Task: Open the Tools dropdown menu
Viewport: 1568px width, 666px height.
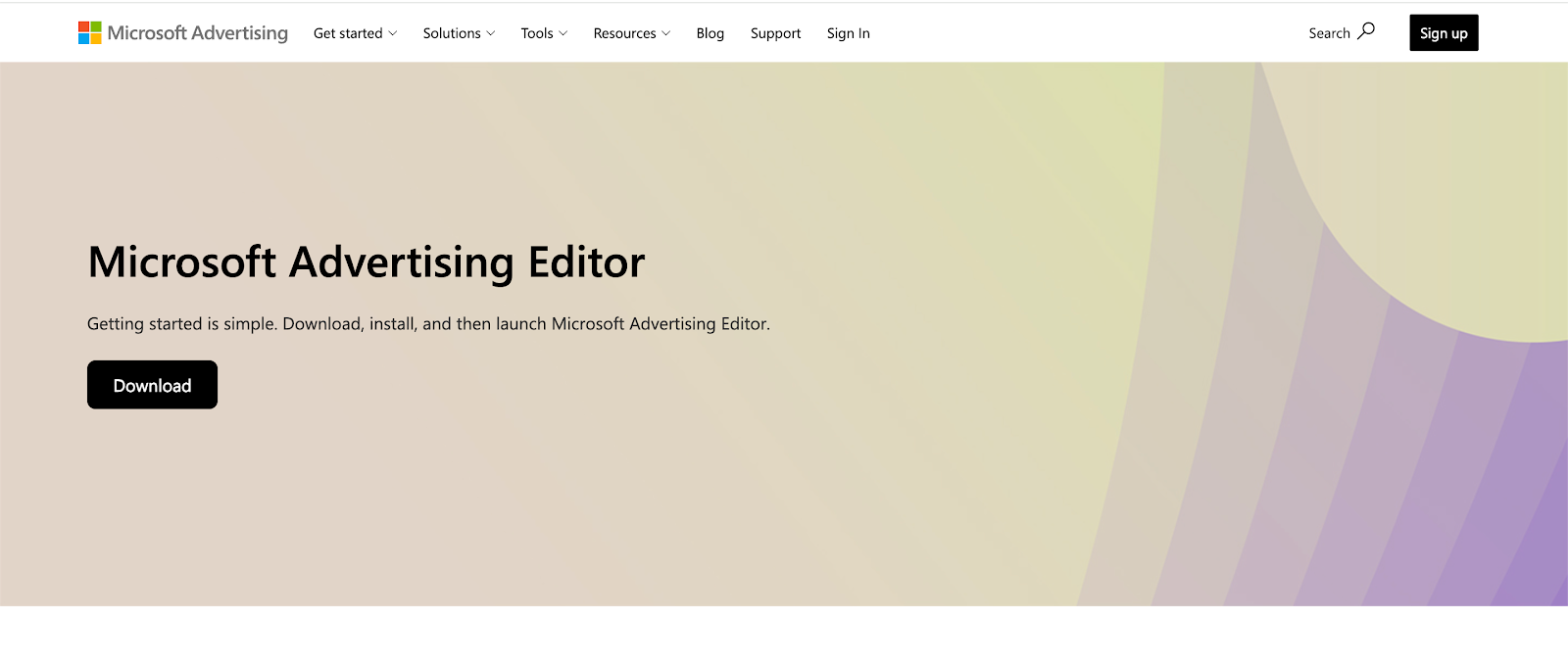Action: pos(545,33)
